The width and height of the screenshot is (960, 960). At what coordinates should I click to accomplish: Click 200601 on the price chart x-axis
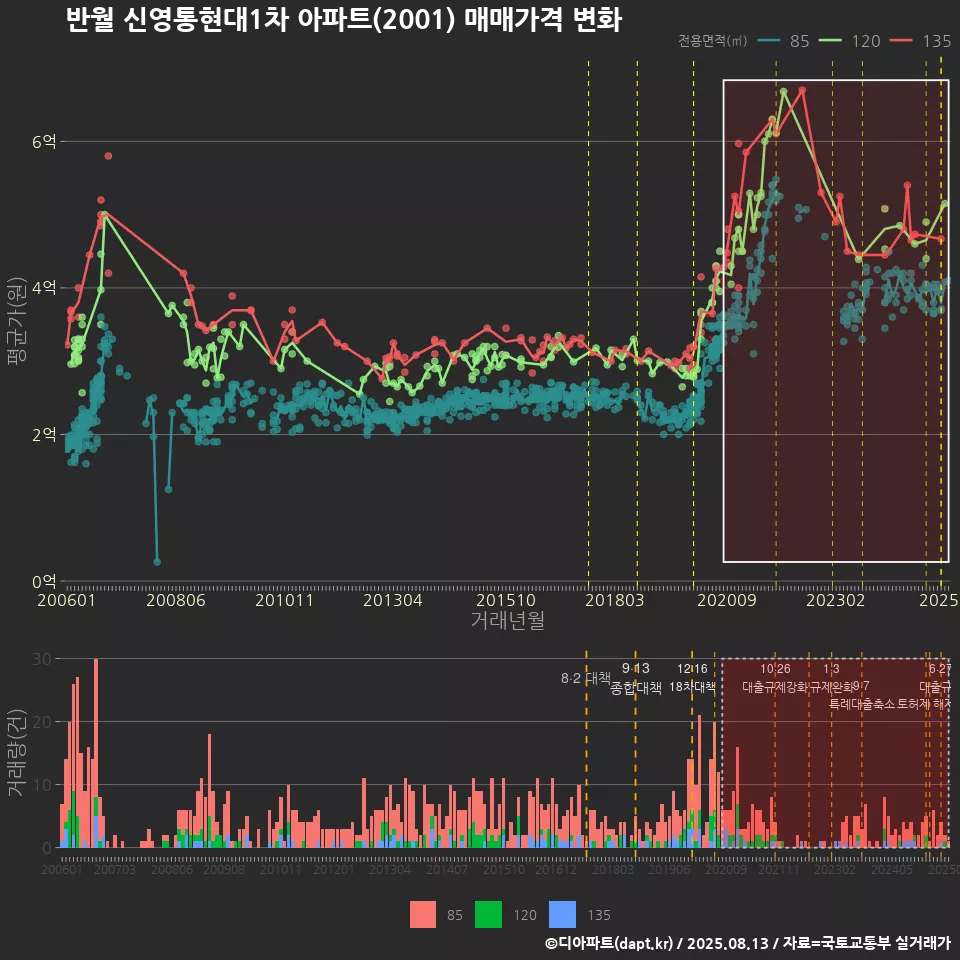pos(66,600)
